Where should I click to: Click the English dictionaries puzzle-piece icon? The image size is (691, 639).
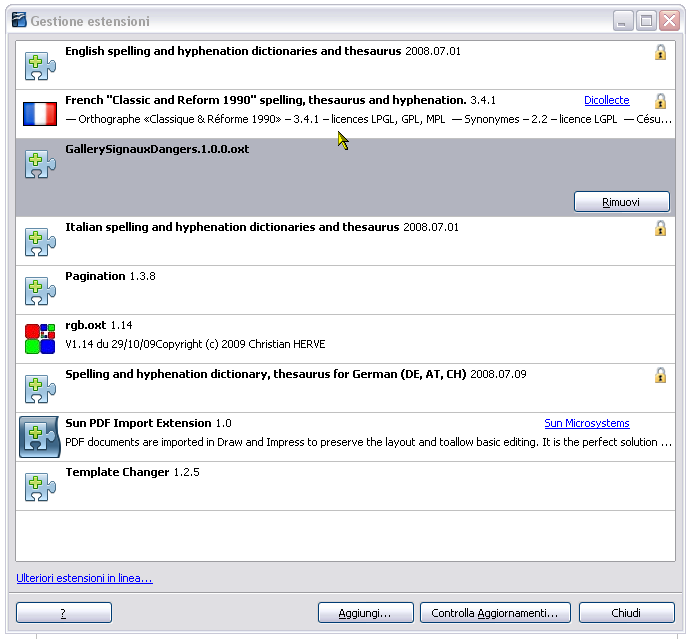click(40, 67)
